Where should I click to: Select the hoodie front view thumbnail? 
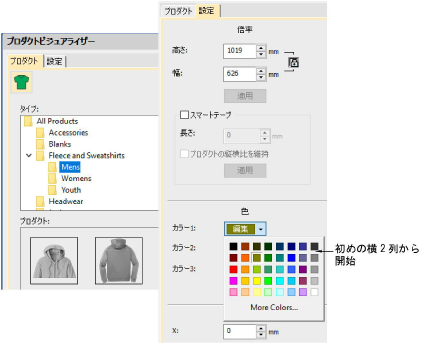(x=54, y=261)
